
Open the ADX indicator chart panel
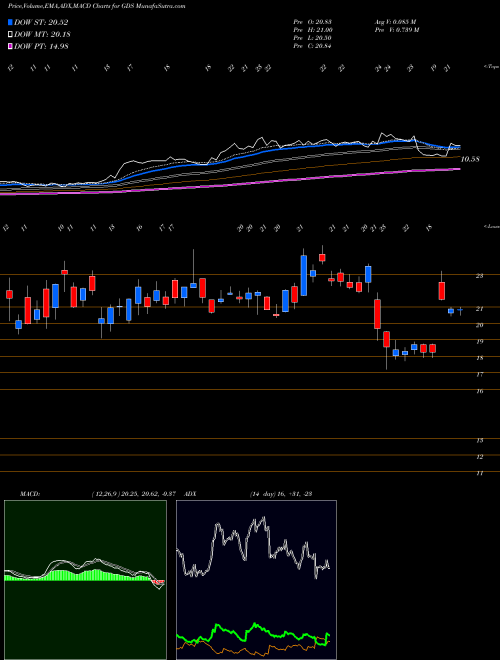coord(256,580)
